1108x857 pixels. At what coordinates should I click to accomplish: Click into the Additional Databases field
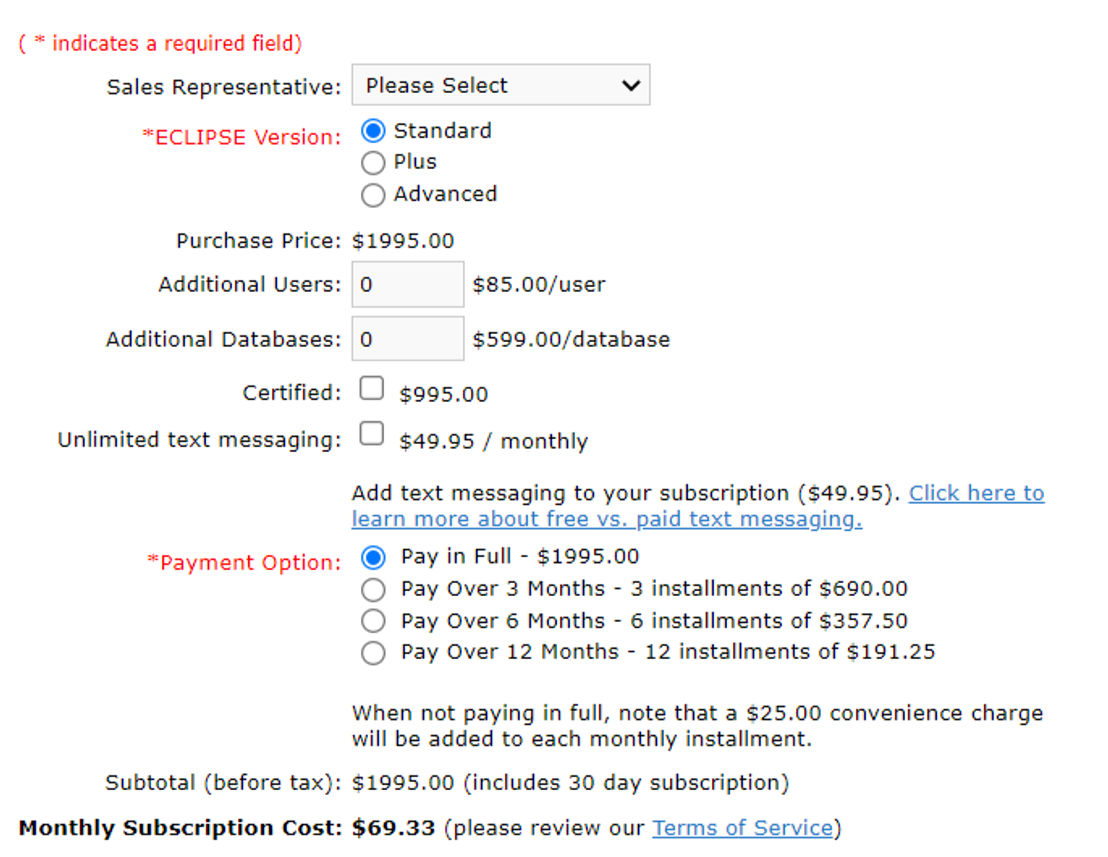pos(408,339)
